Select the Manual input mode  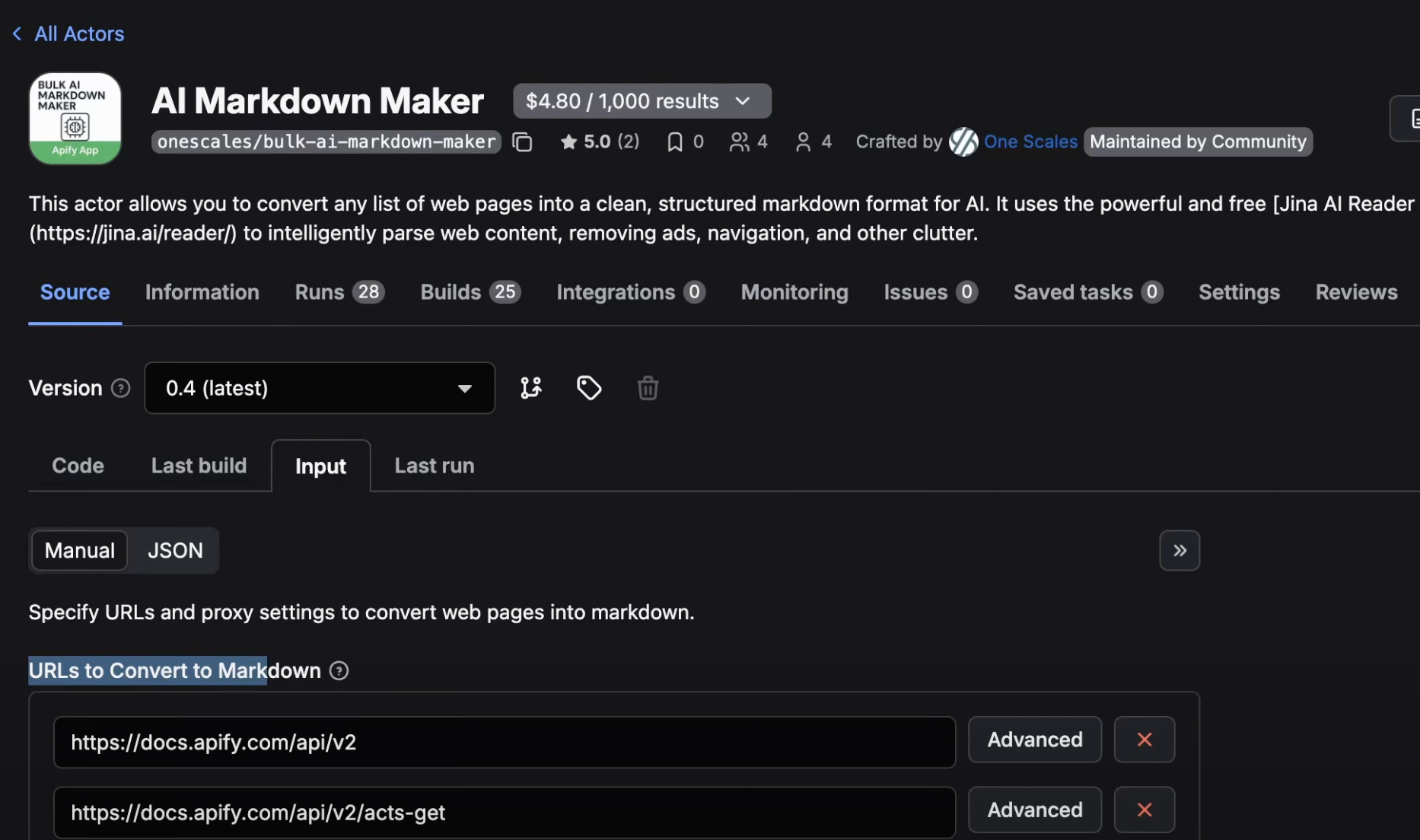pos(79,550)
